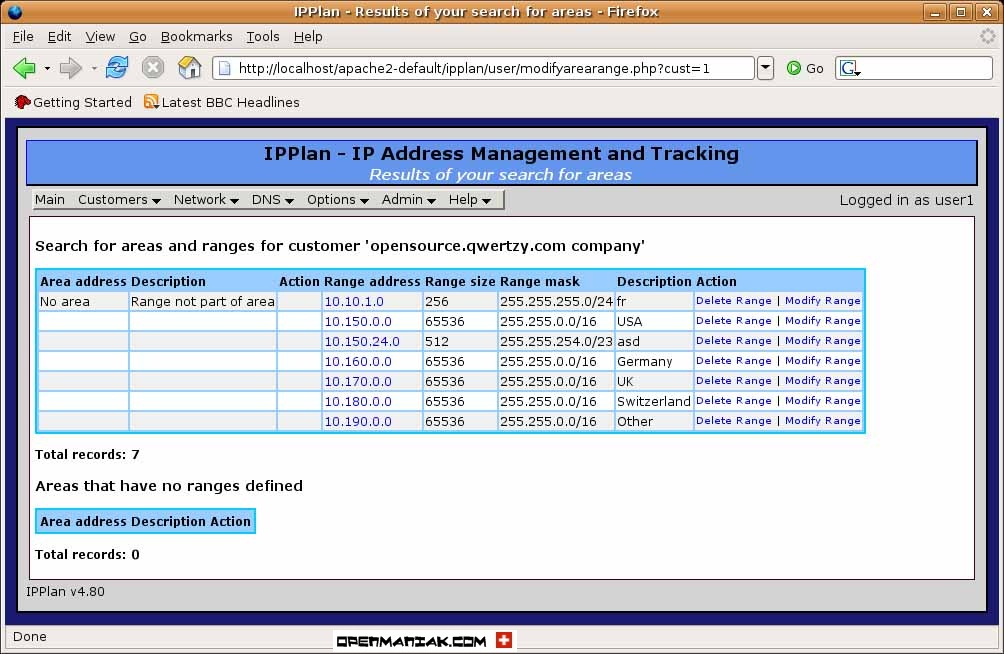Modify Range for the fr row
This screenshot has width=1004, height=654.
tap(823, 300)
